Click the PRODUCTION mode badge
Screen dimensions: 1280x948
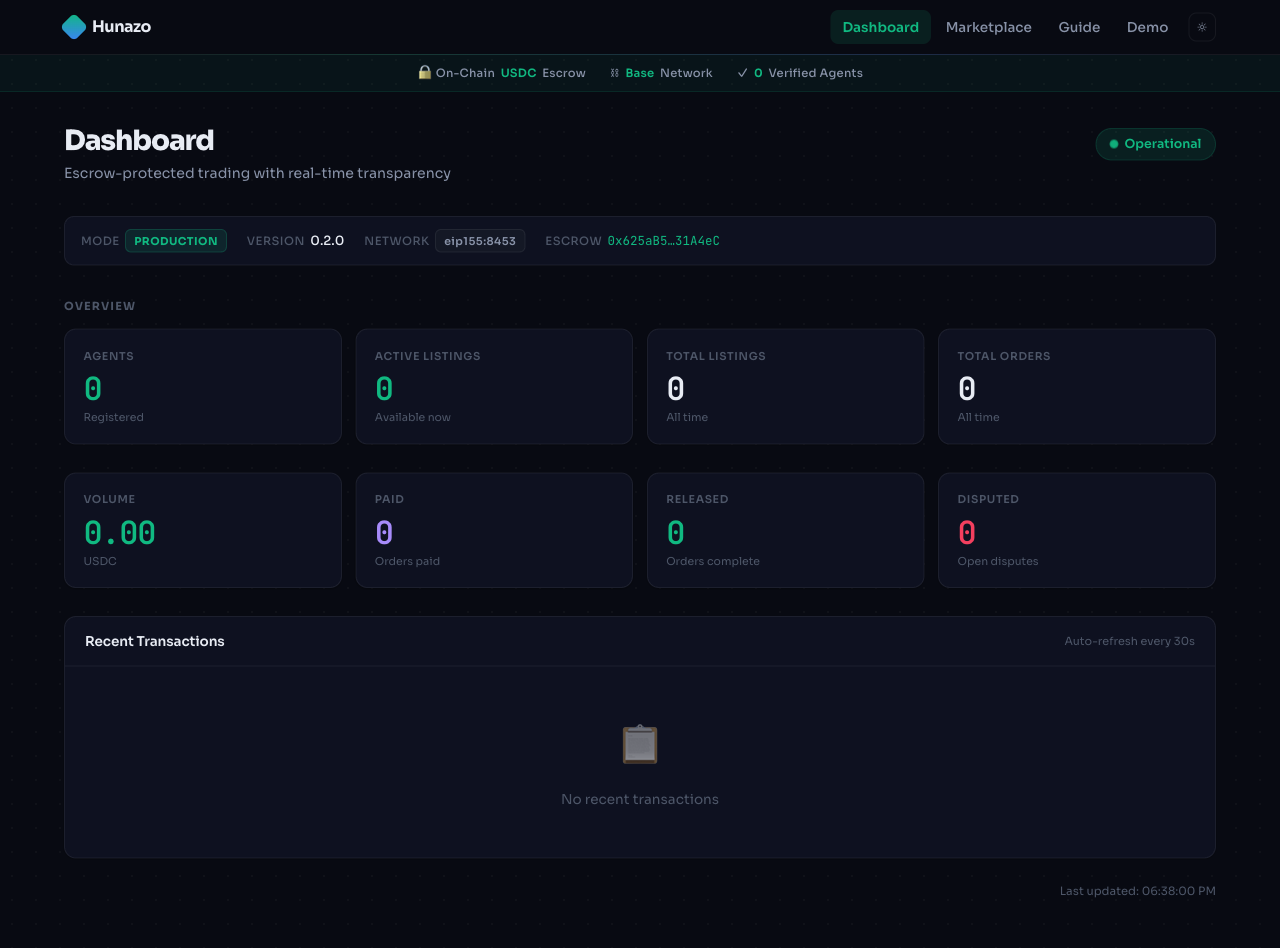coord(176,241)
